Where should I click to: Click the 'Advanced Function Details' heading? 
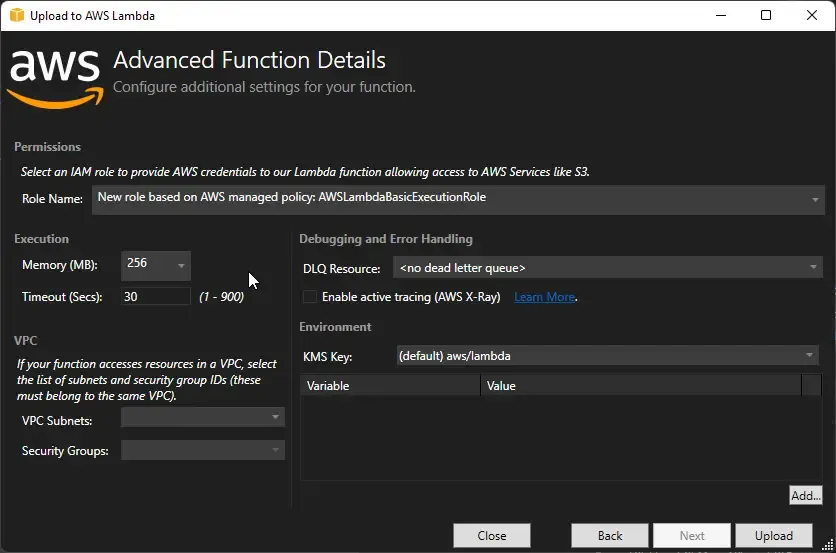(249, 60)
